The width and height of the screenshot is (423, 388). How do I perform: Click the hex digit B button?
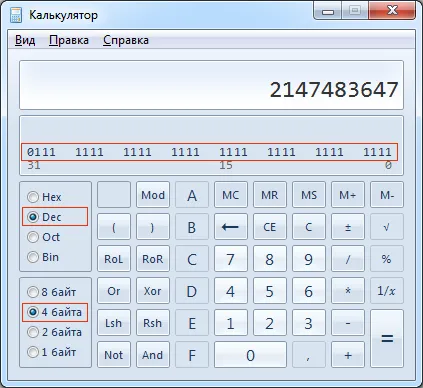tap(192, 227)
